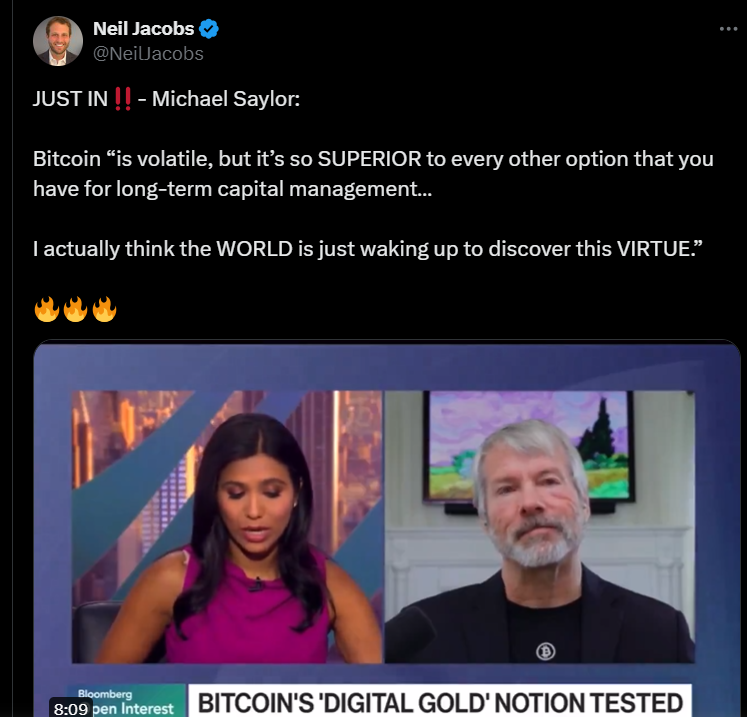Image resolution: width=747 pixels, height=717 pixels.
Task: Click the first fire emoji
Action: [x=47, y=309]
